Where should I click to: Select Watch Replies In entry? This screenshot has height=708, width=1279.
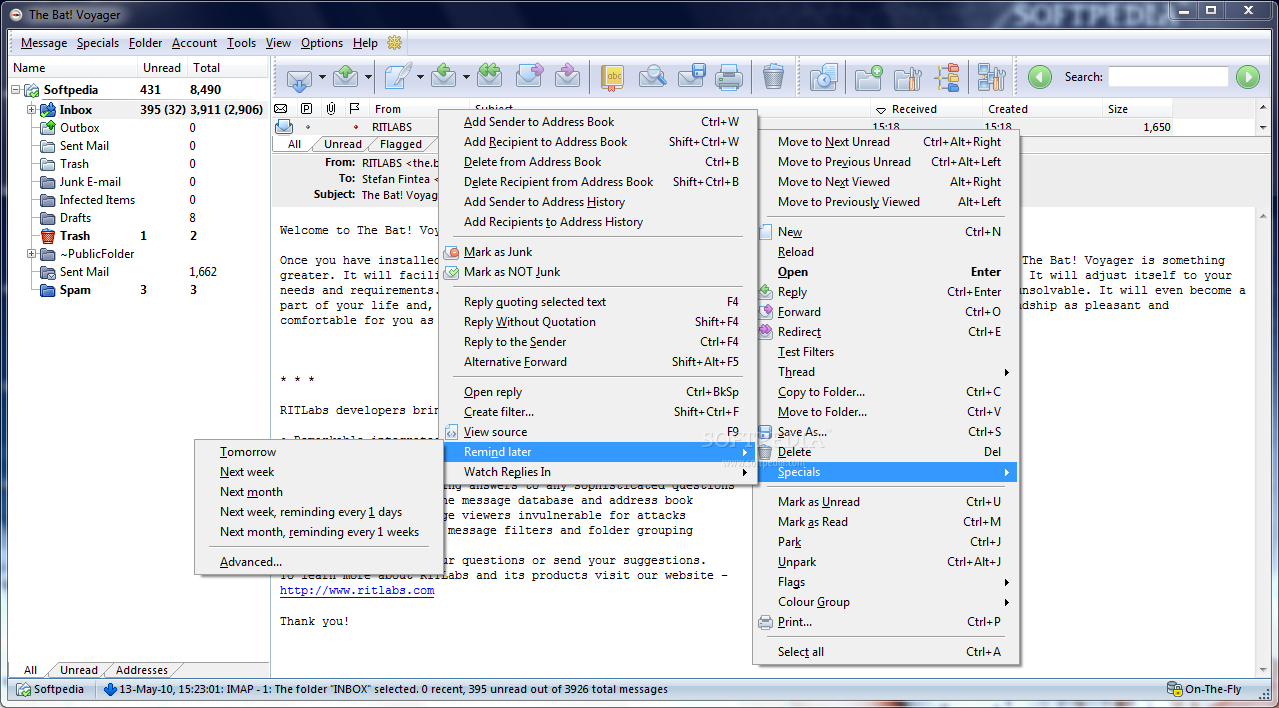[x=598, y=472]
